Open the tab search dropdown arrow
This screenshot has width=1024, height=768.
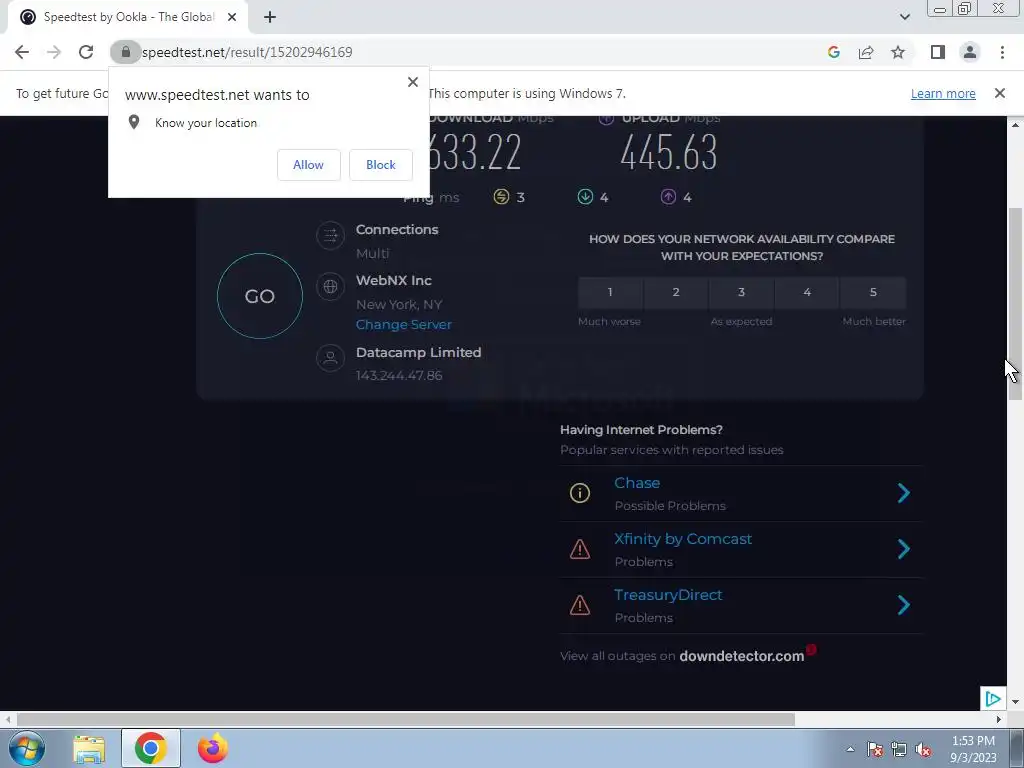[x=904, y=17]
